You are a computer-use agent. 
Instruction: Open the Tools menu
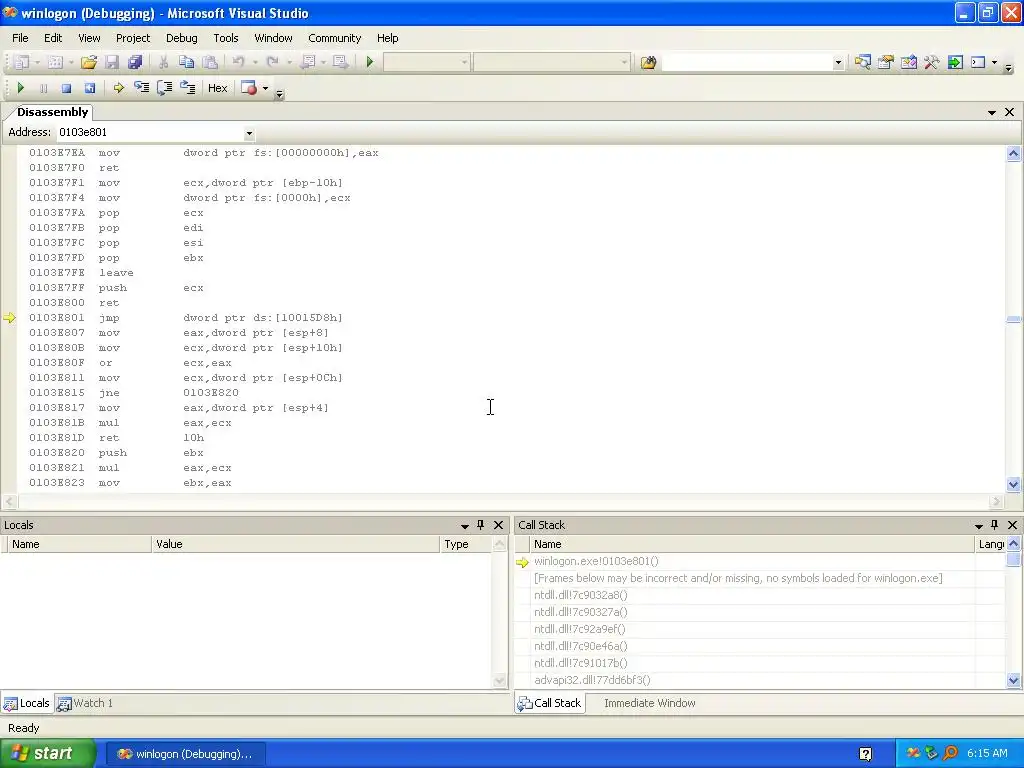pyautogui.click(x=226, y=38)
